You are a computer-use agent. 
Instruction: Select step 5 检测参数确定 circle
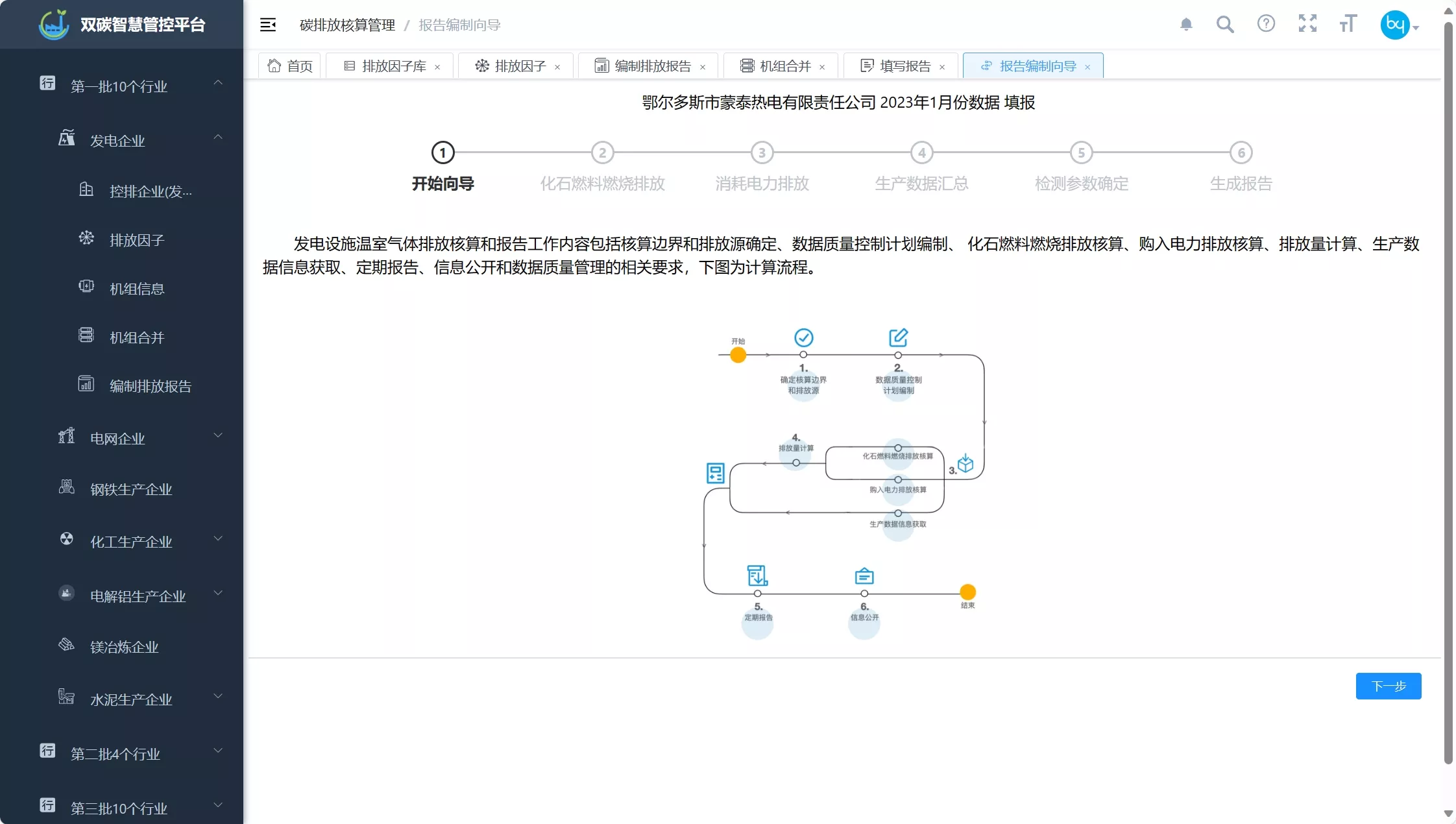pos(1082,153)
